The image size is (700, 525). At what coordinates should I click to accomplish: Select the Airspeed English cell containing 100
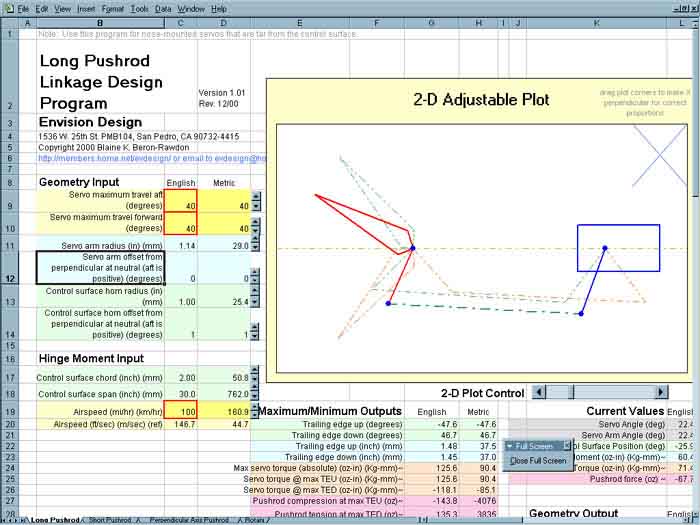[180, 410]
